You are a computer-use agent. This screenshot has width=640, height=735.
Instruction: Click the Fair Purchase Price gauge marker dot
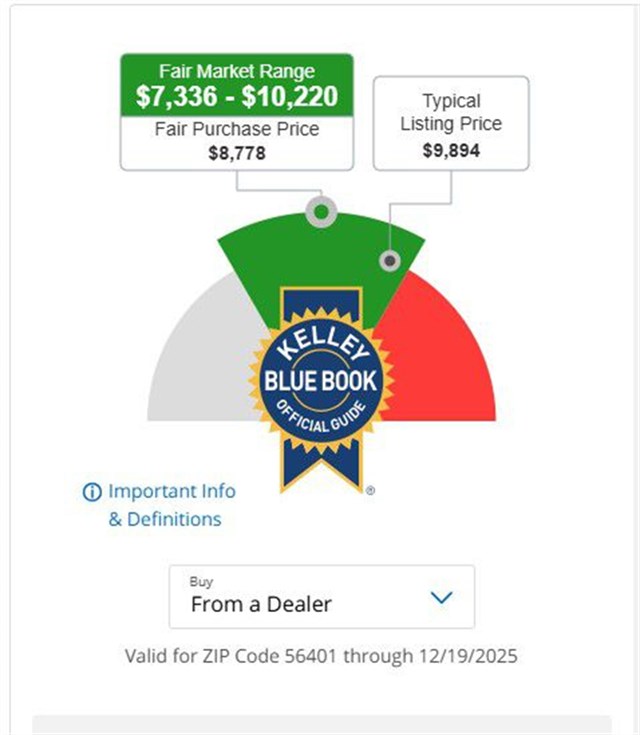pyautogui.click(x=321, y=212)
